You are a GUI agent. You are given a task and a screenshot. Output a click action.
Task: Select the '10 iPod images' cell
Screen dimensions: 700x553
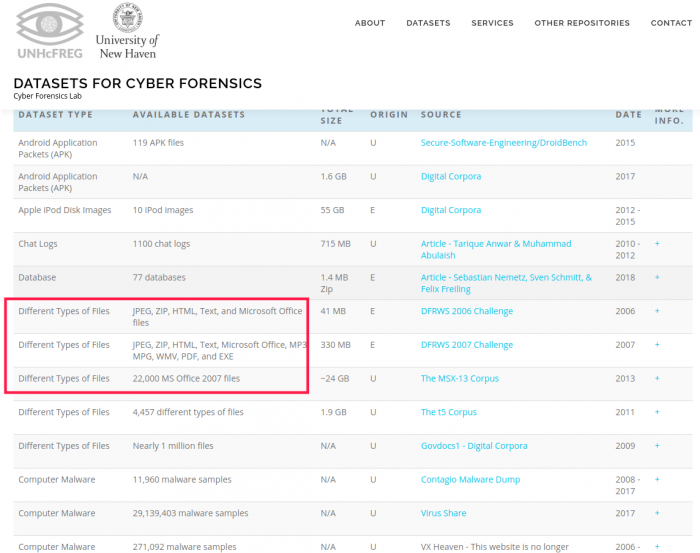(x=163, y=210)
